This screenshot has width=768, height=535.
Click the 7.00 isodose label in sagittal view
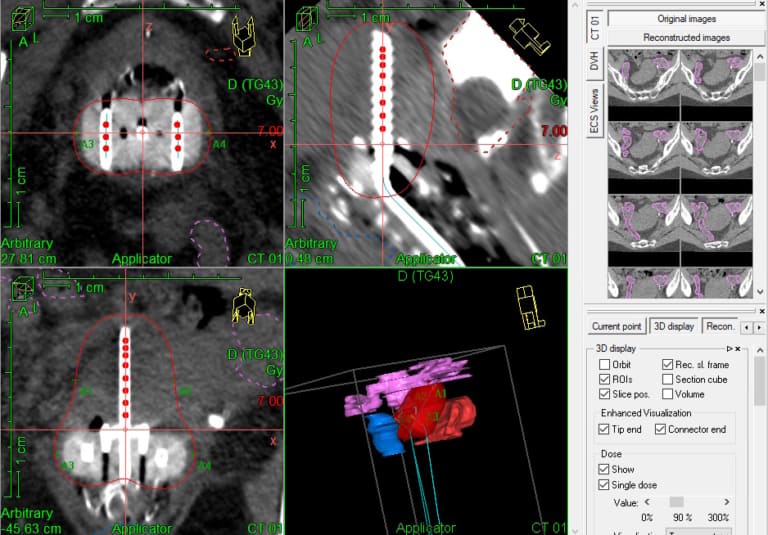click(x=554, y=131)
